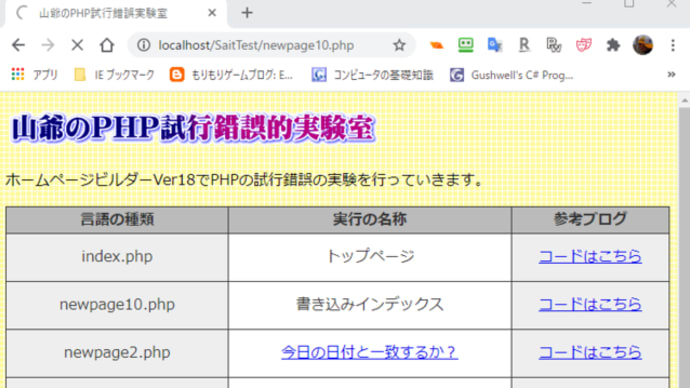Open the Chrome three-dot menu
690x388 pixels.
(673, 45)
